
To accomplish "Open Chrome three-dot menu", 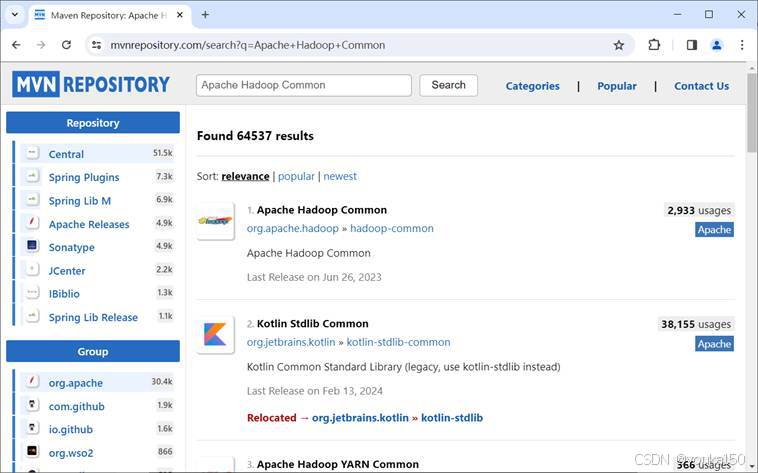I will click(742, 45).
